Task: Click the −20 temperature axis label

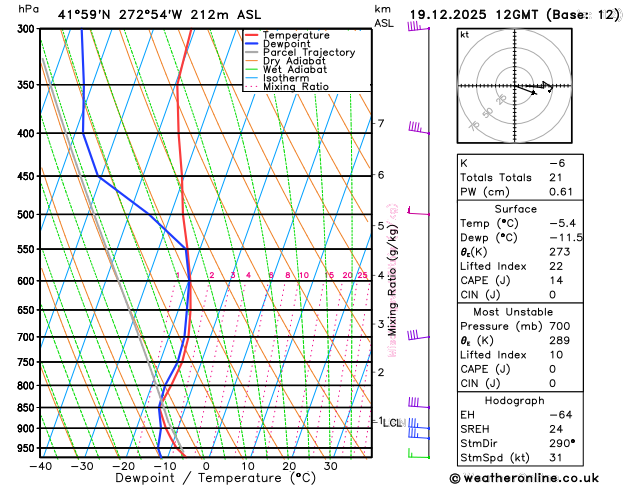Action: pyautogui.click(x=123, y=466)
